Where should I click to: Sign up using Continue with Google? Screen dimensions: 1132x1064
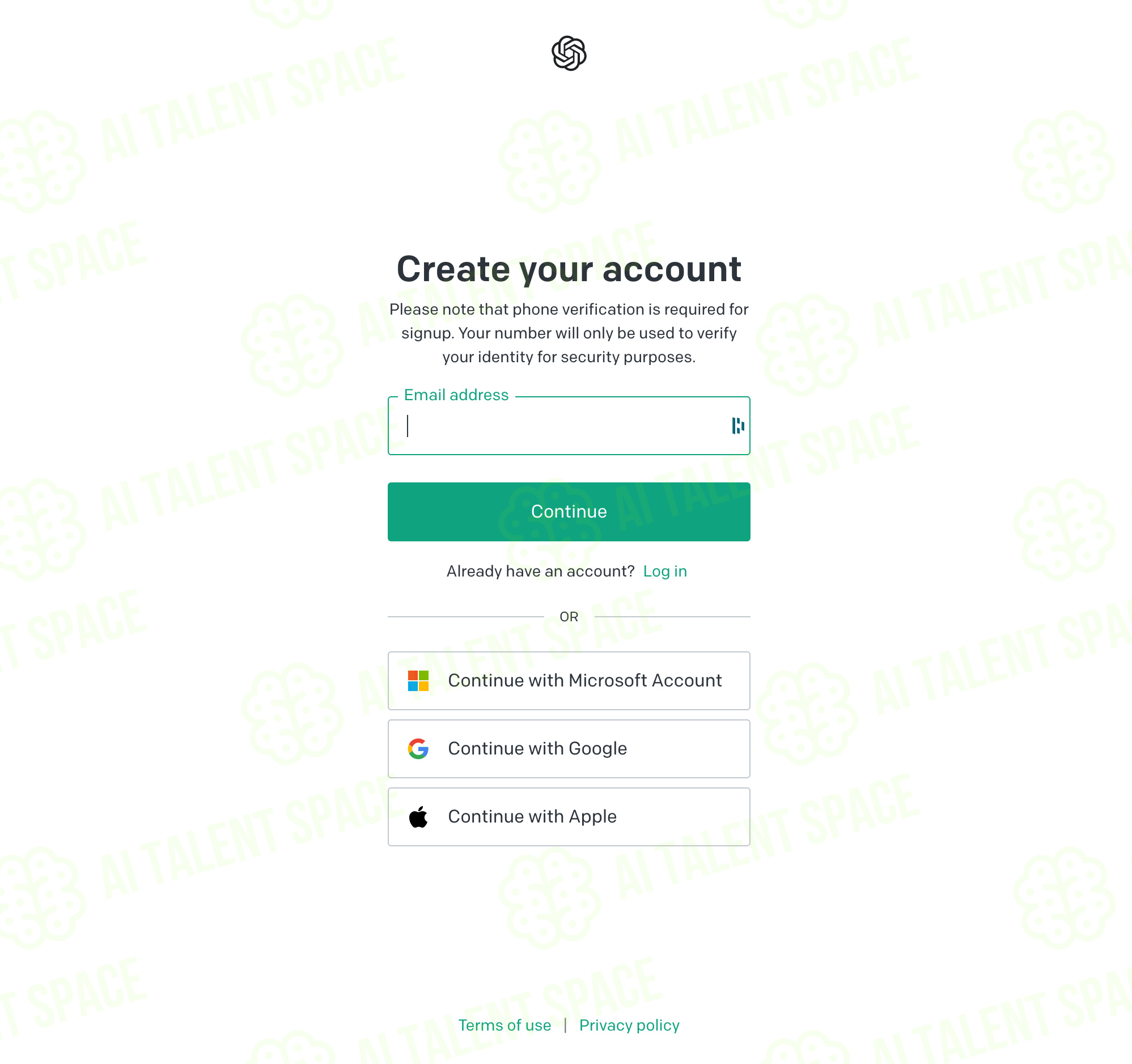click(569, 749)
